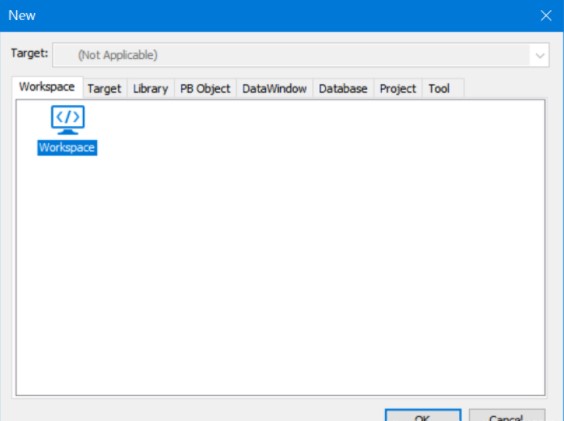The image size is (564, 421).
Task: Close the New dialog window
Action: [546, 15]
